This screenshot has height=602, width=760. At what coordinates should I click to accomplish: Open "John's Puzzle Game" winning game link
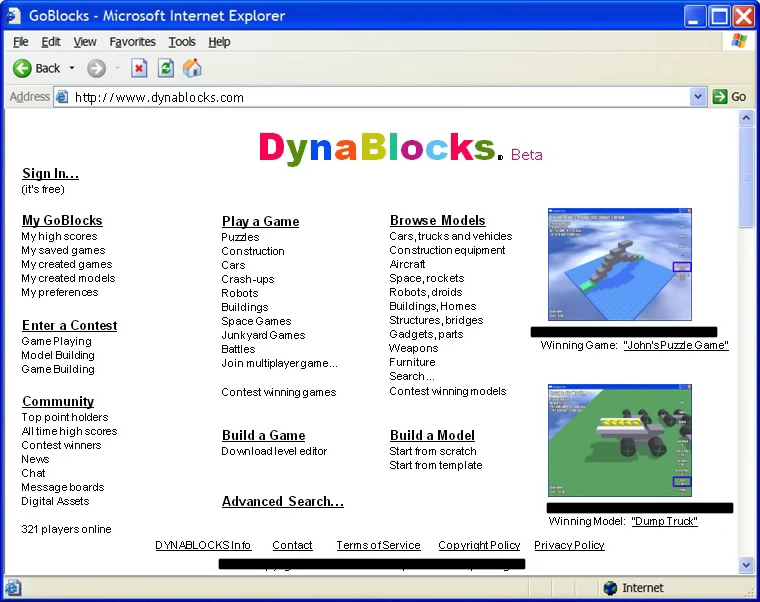(676, 345)
